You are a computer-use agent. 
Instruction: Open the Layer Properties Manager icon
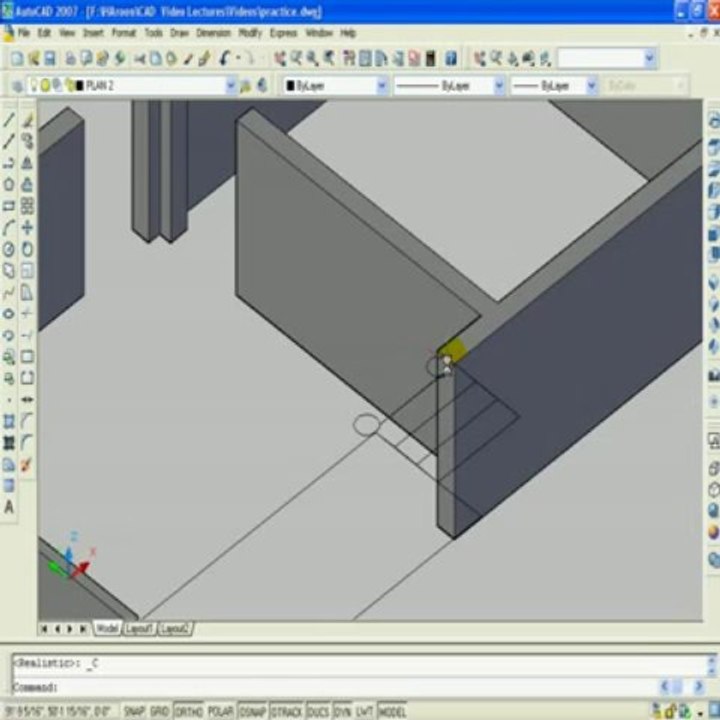coord(17,86)
